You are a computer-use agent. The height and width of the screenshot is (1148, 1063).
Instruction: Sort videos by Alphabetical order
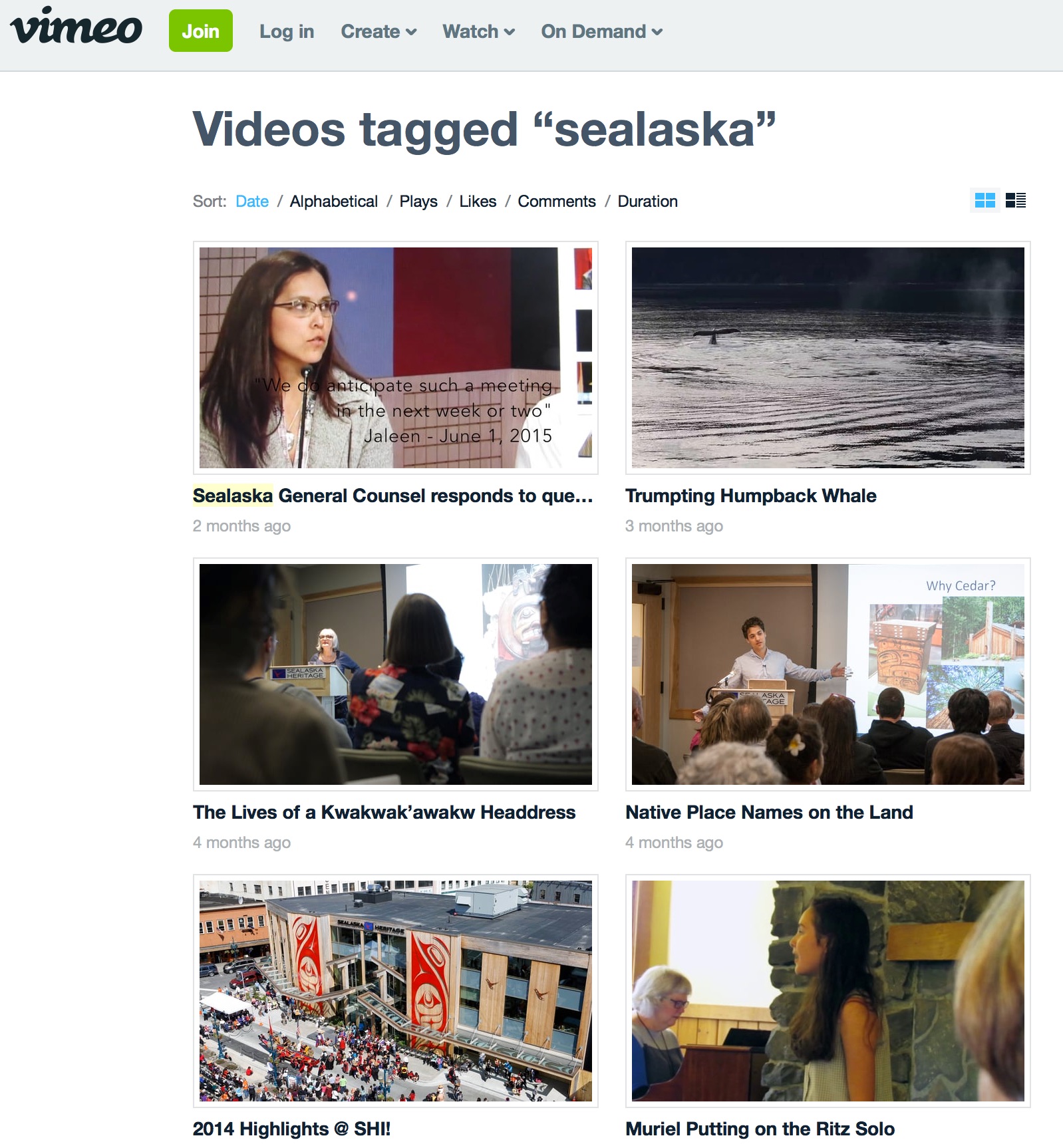click(333, 202)
